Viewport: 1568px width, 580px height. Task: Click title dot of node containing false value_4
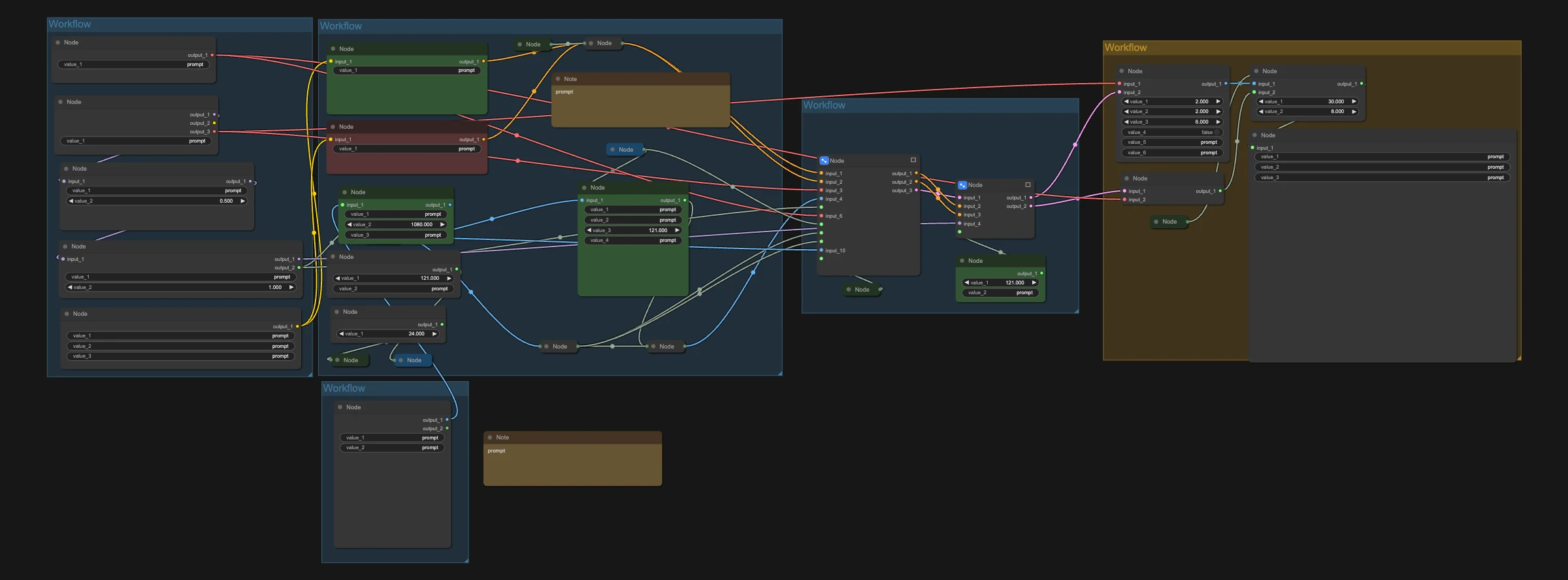pos(1122,71)
